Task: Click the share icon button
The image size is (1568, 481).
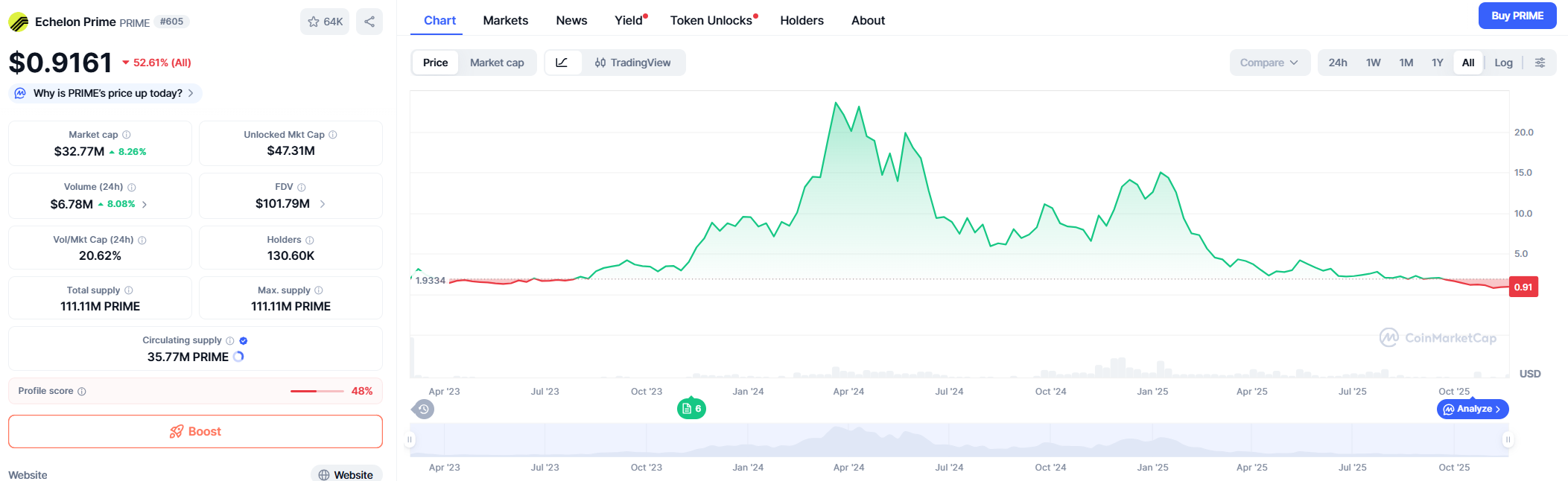Action: pyautogui.click(x=369, y=22)
